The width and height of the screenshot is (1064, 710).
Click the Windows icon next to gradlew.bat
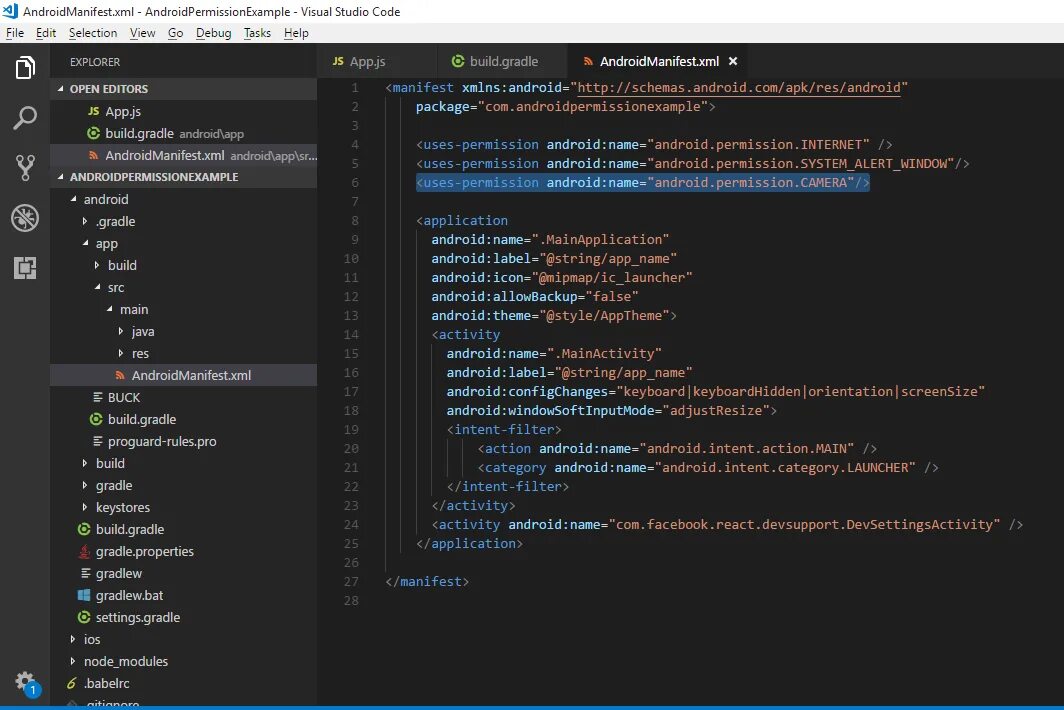tap(84, 595)
